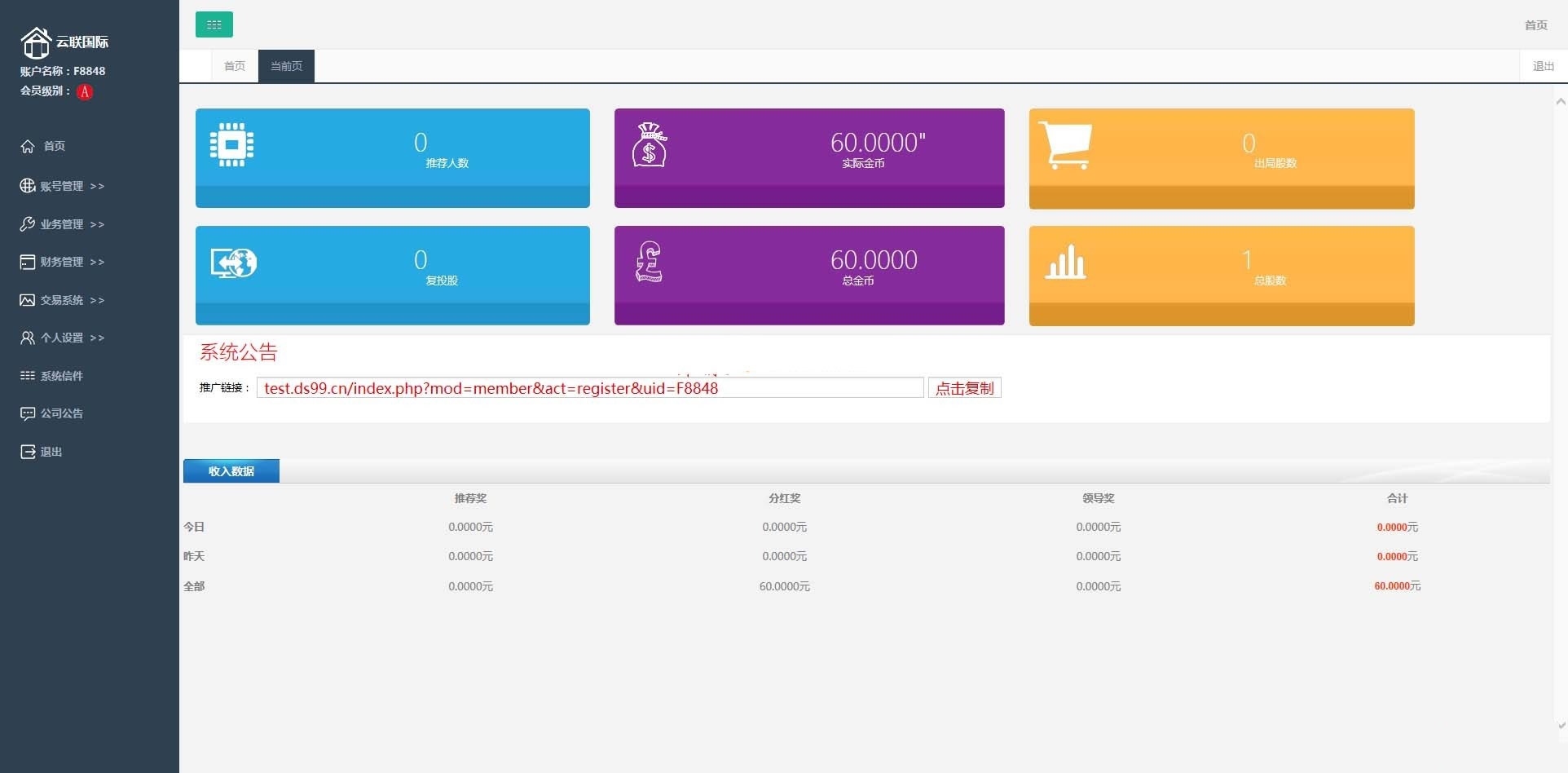Click the chip icon on 推荐人数 card
The image size is (1568, 773).
231,145
